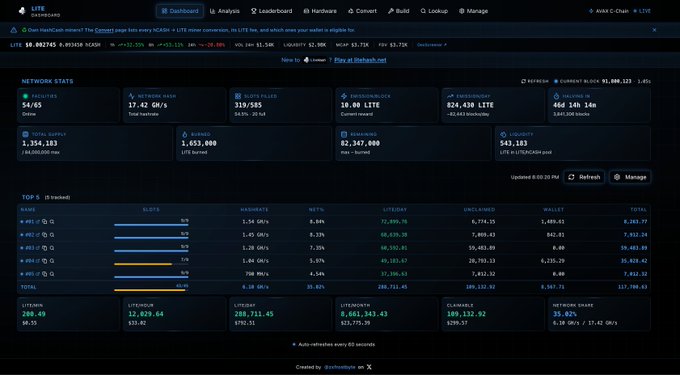Open the Build tab
The height and width of the screenshot is (375, 680).
tap(399, 11)
